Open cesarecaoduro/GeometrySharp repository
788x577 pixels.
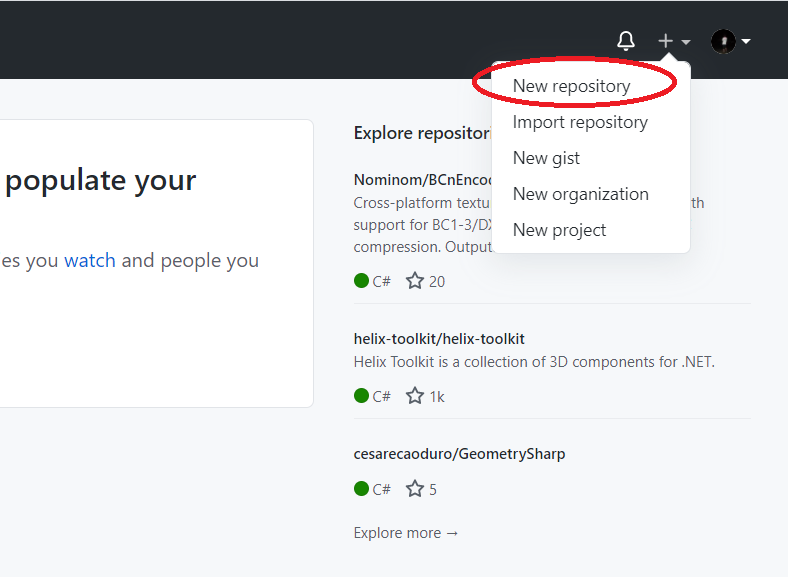click(459, 454)
